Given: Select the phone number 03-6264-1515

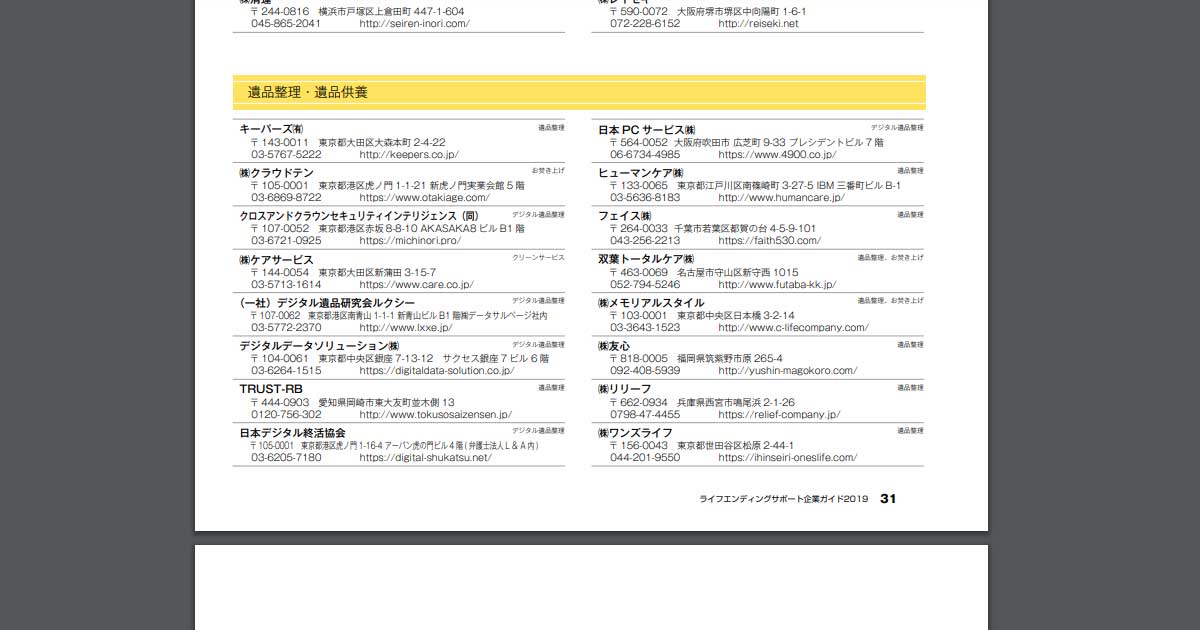Looking at the screenshot, I should [x=286, y=371].
